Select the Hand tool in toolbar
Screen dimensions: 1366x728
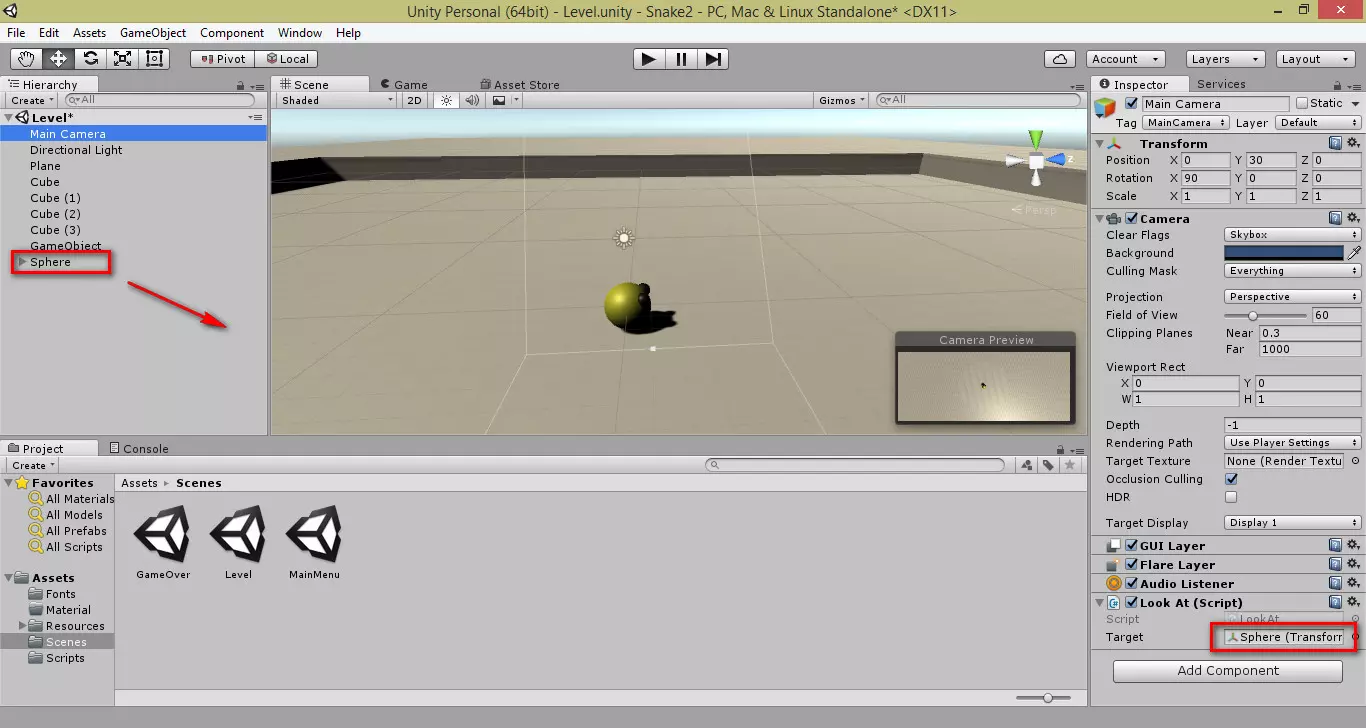point(27,59)
